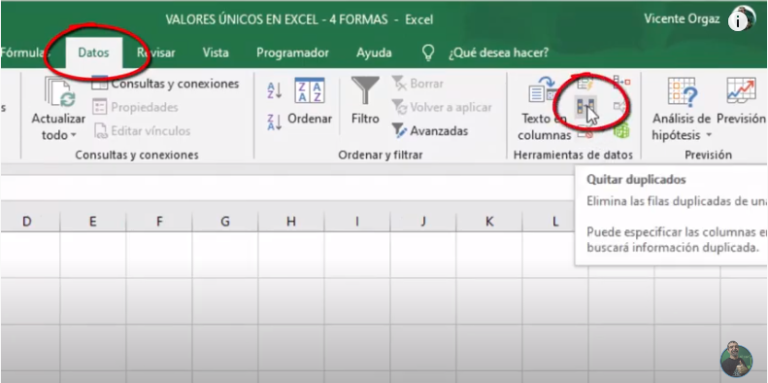The width and height of the screenshot is (768, 383).
Task: Sort descending with Z to A icon
Action: pyautogui.click(x=274, y=121)
